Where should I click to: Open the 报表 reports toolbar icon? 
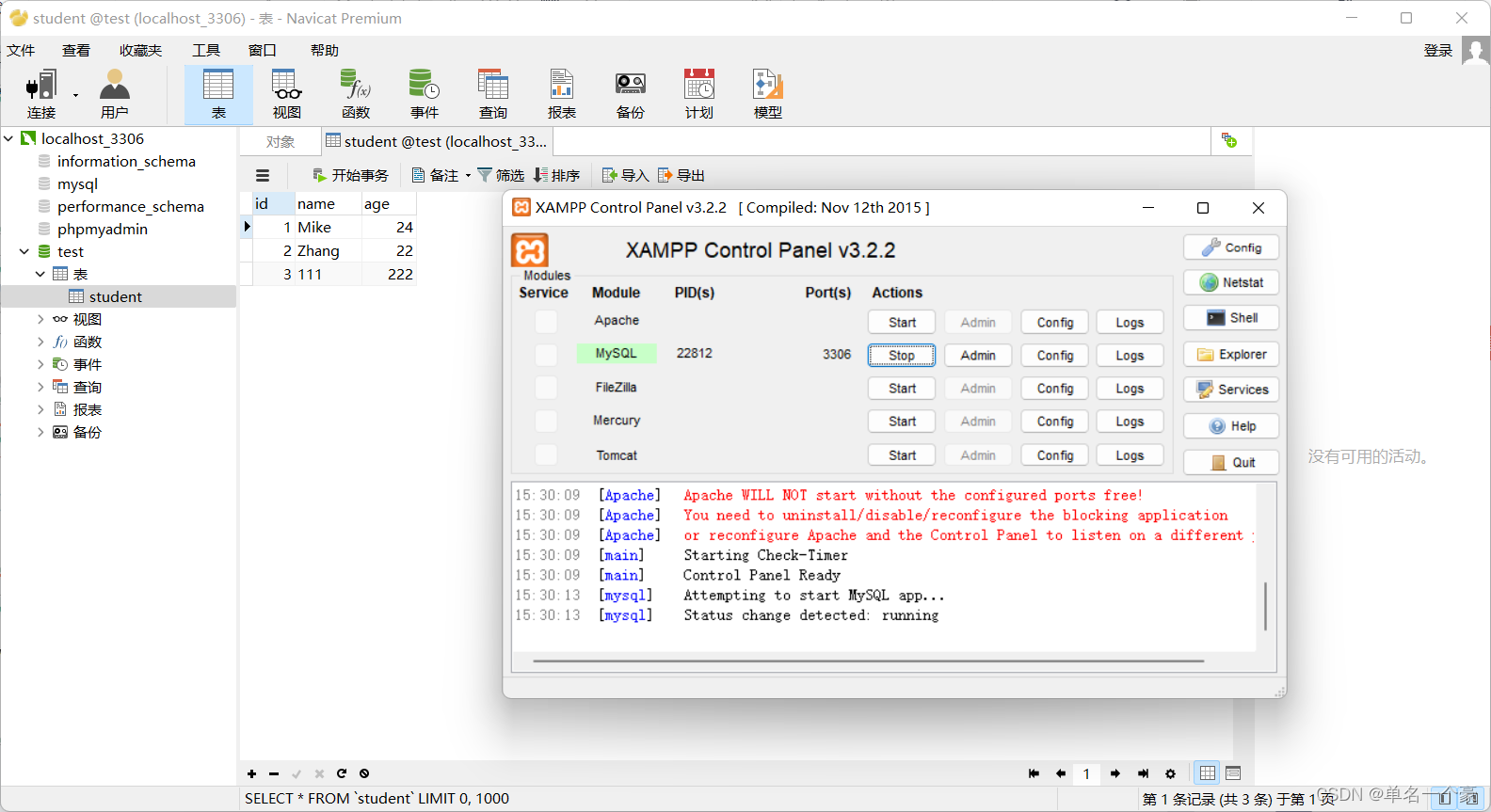(x=562, y=94)
